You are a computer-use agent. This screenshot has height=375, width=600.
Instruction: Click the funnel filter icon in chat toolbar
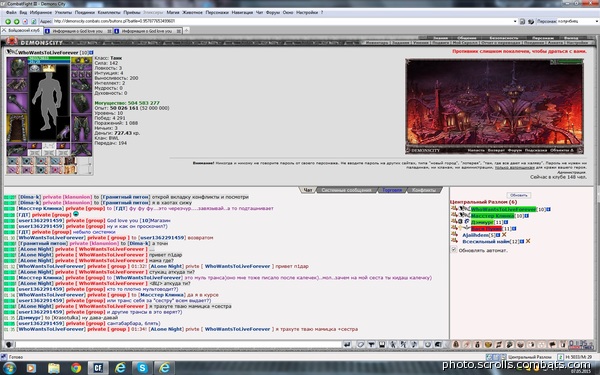(x=371, y=344)
